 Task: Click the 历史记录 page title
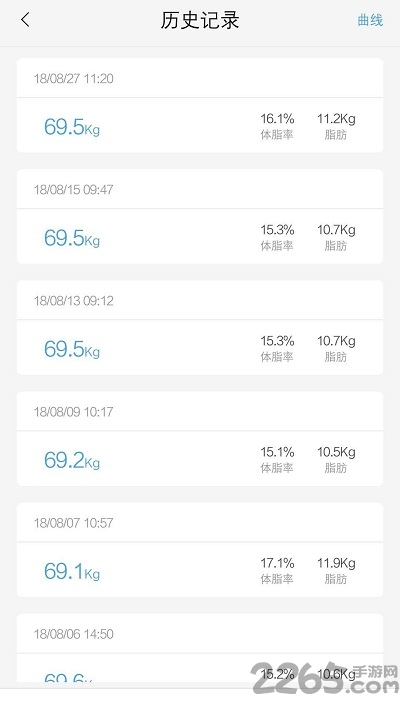[200, 20]
